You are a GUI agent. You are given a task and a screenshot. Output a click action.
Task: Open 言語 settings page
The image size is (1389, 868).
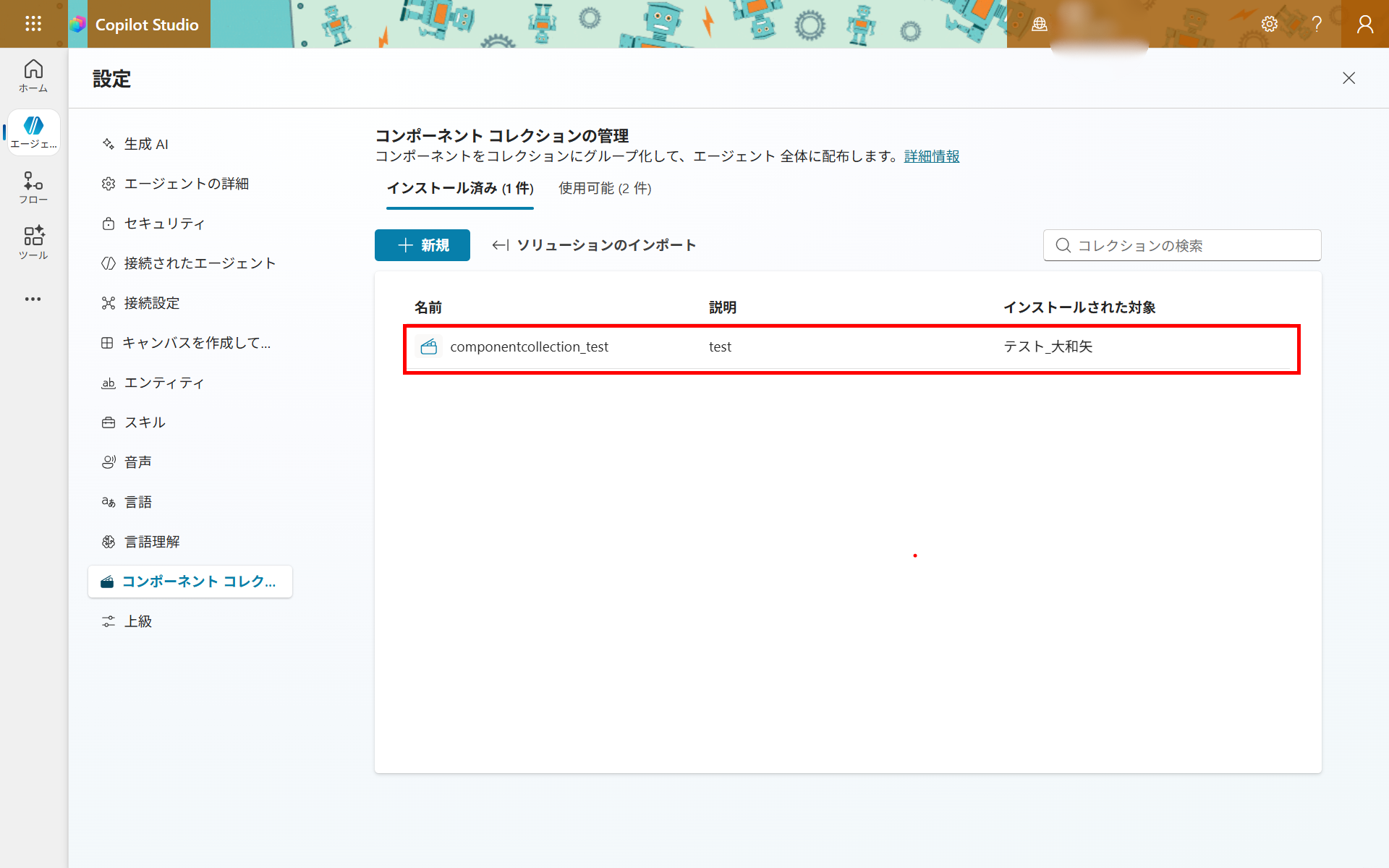pos(190,502)
